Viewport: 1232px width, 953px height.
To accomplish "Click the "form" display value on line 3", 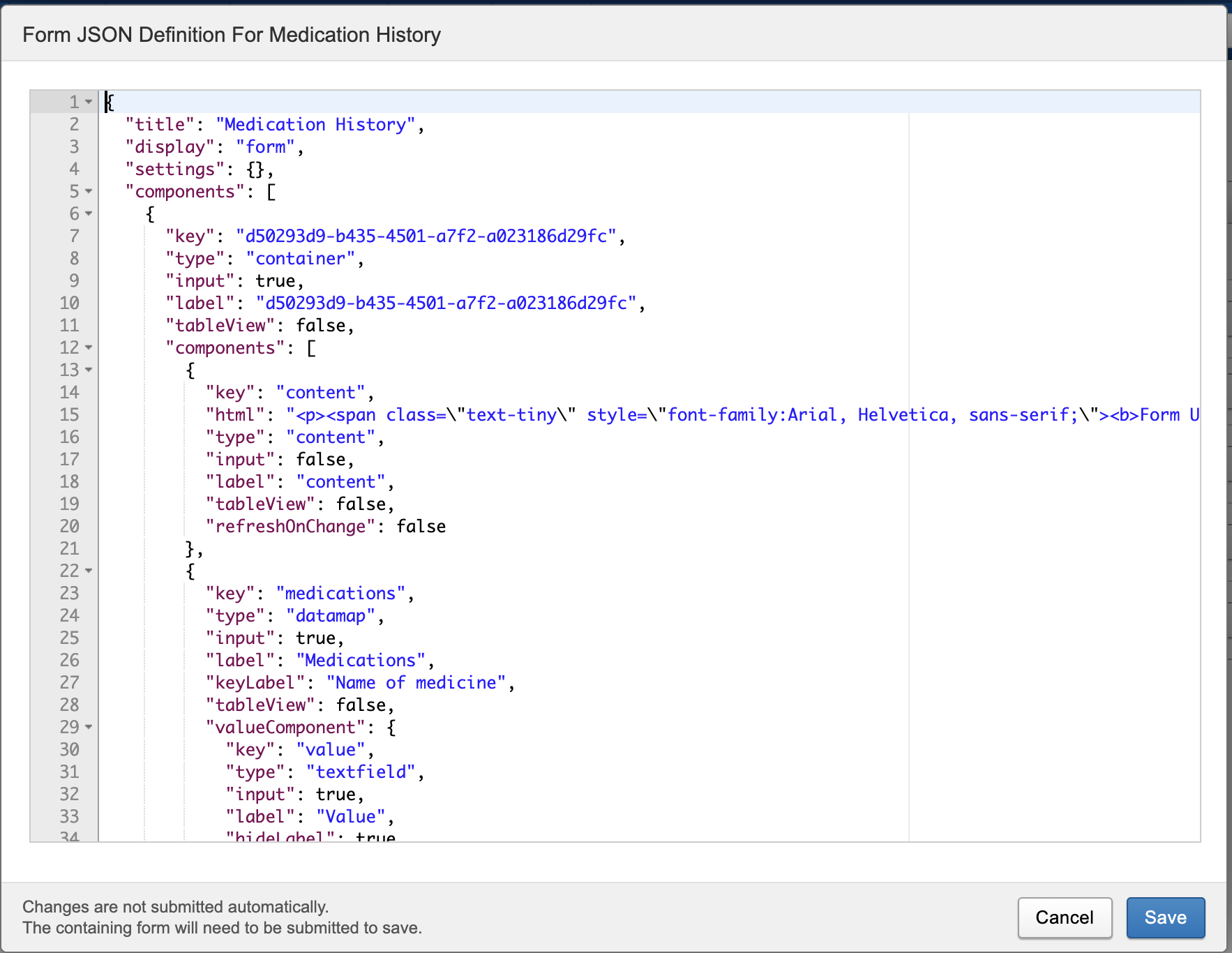I will (x=266, y=147).
